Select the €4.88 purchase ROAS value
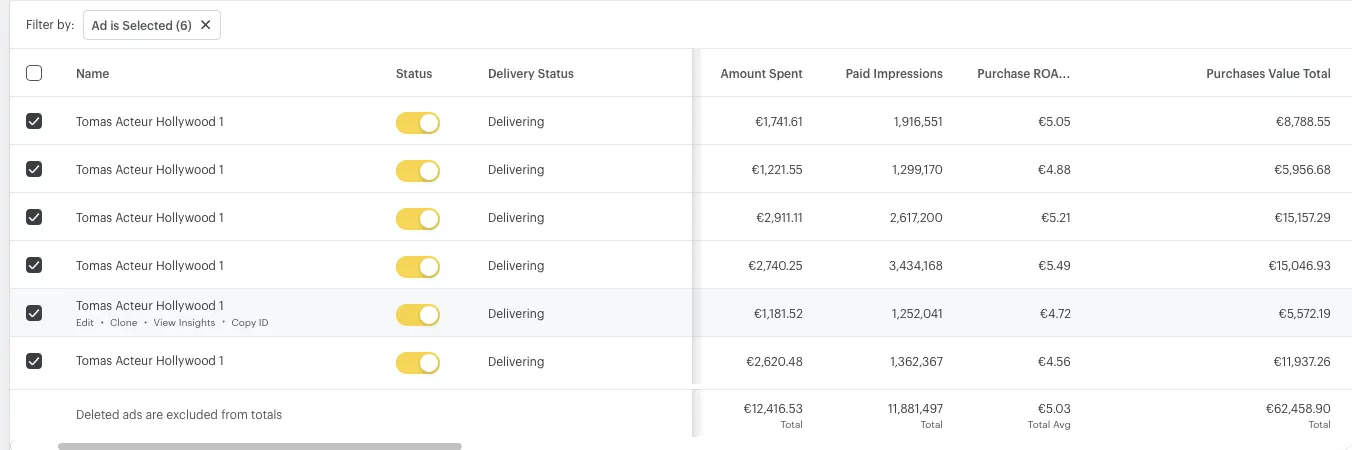1352x450 pixels. (x=1055, y=170)
